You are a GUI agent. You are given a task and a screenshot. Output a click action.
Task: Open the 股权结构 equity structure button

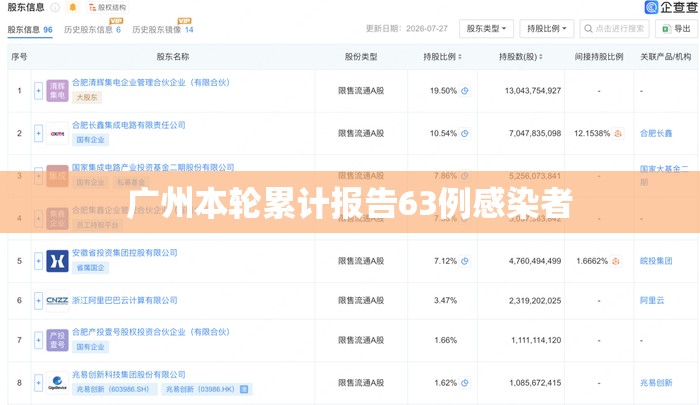[108, 8]
